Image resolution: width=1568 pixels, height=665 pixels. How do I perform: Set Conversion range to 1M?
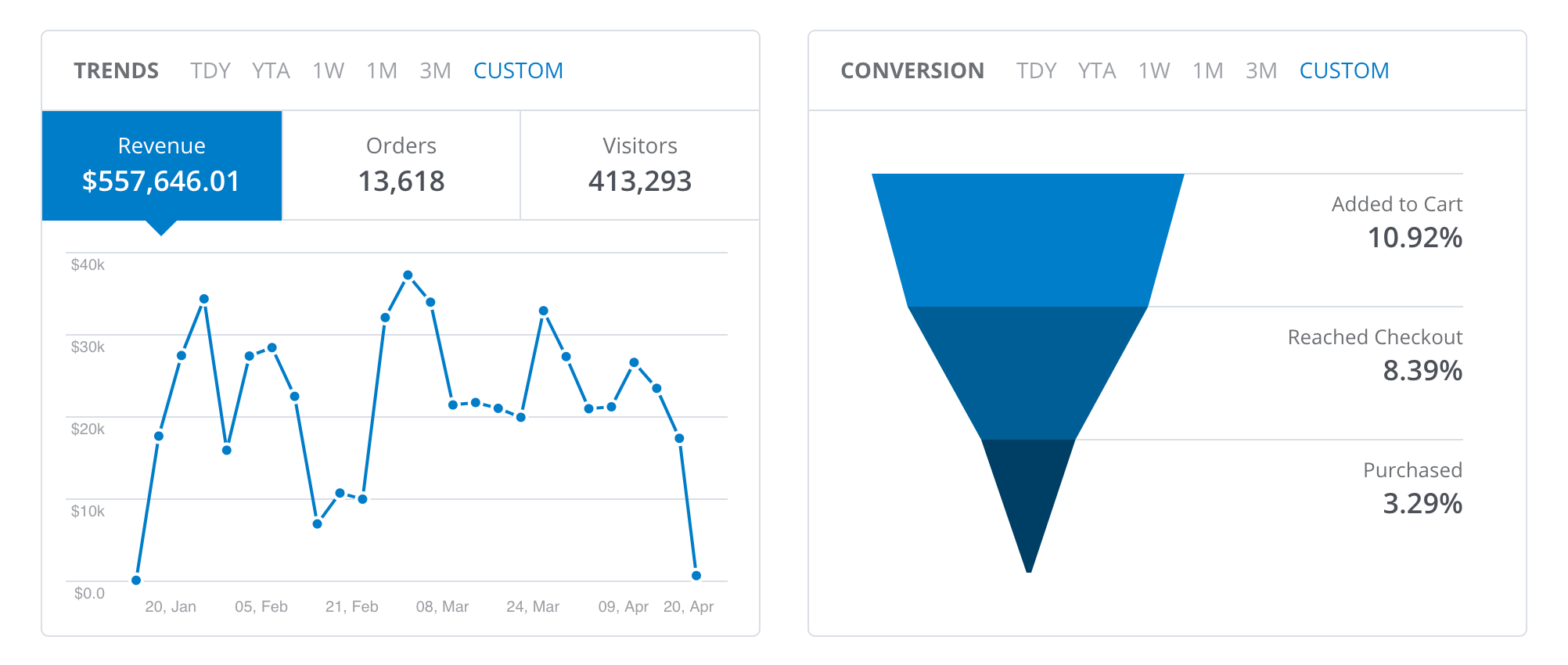coord(1207,71)
